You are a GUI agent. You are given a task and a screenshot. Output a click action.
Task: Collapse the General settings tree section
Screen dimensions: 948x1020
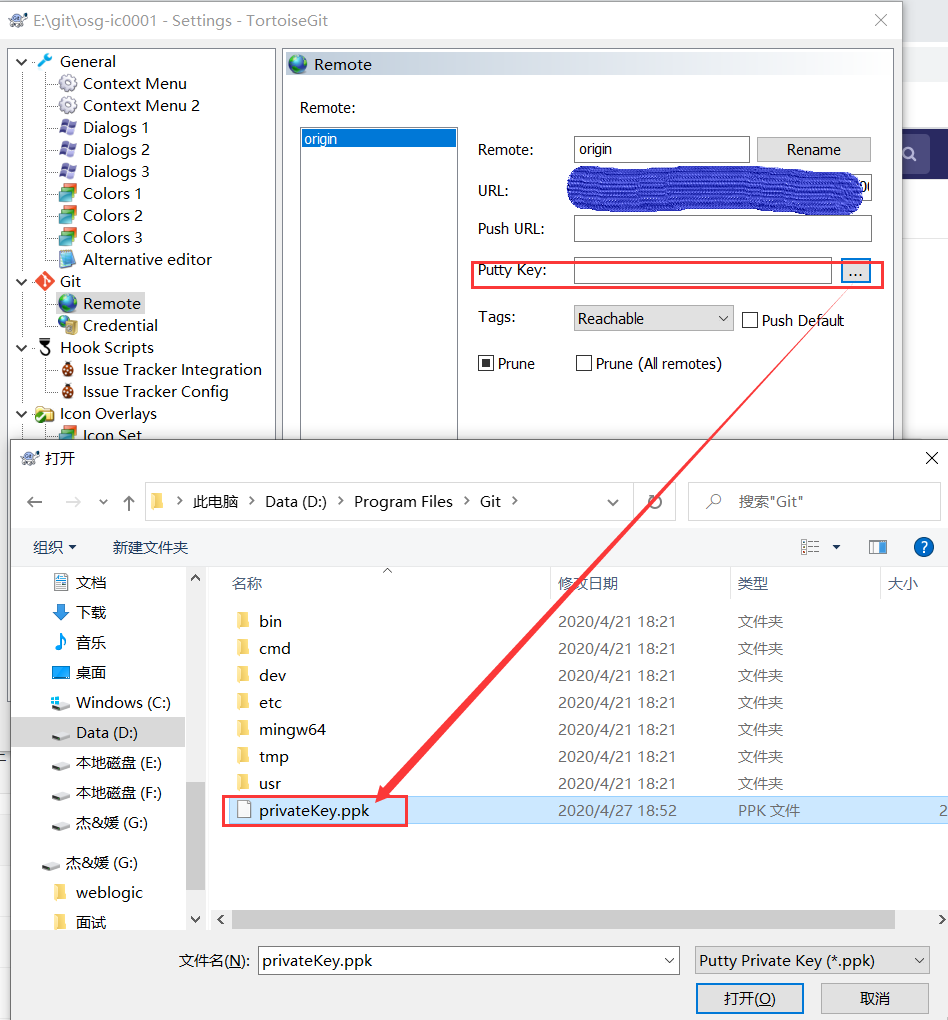[x=22, y=61]
